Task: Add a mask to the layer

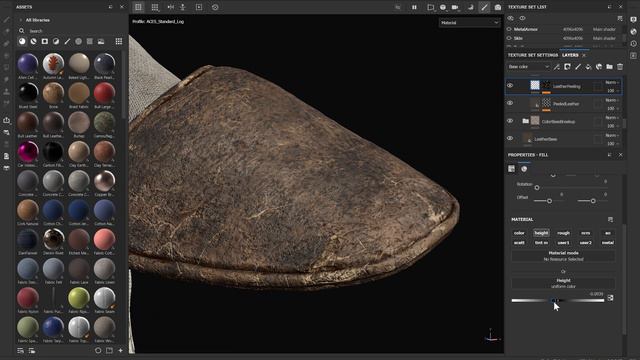Action: click(567, 67)
